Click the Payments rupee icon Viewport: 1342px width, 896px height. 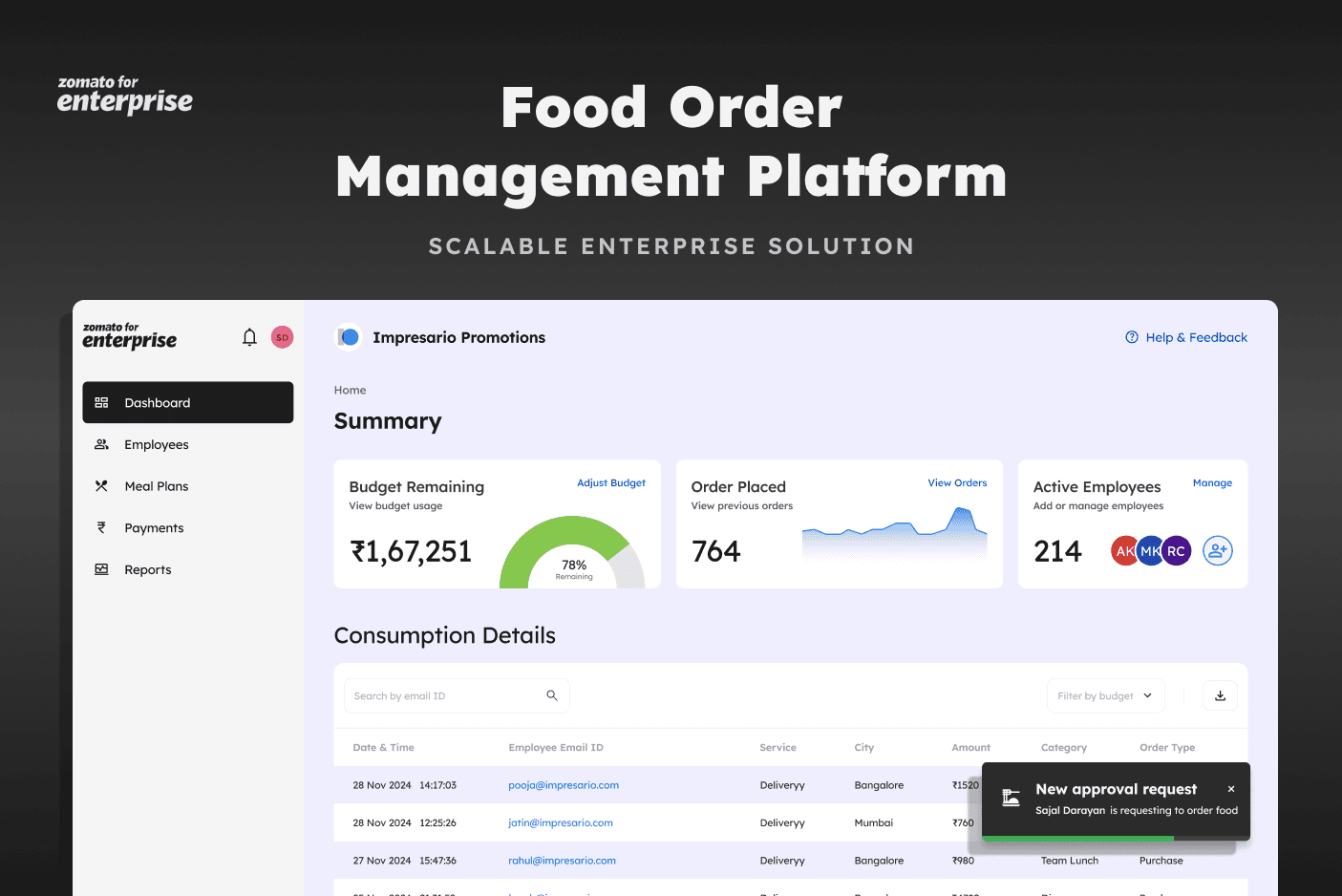(101, 527)
